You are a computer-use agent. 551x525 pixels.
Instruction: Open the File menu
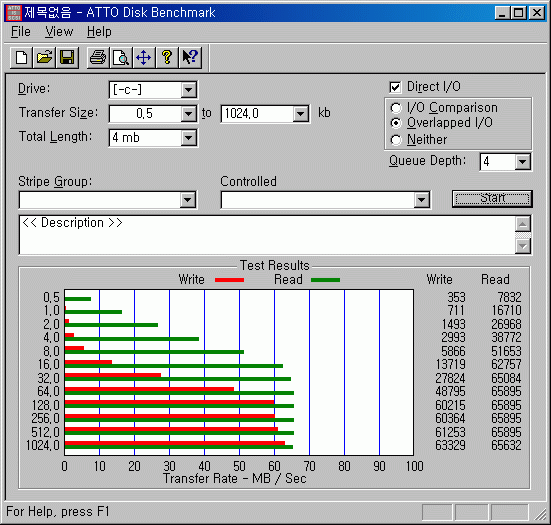21,32
